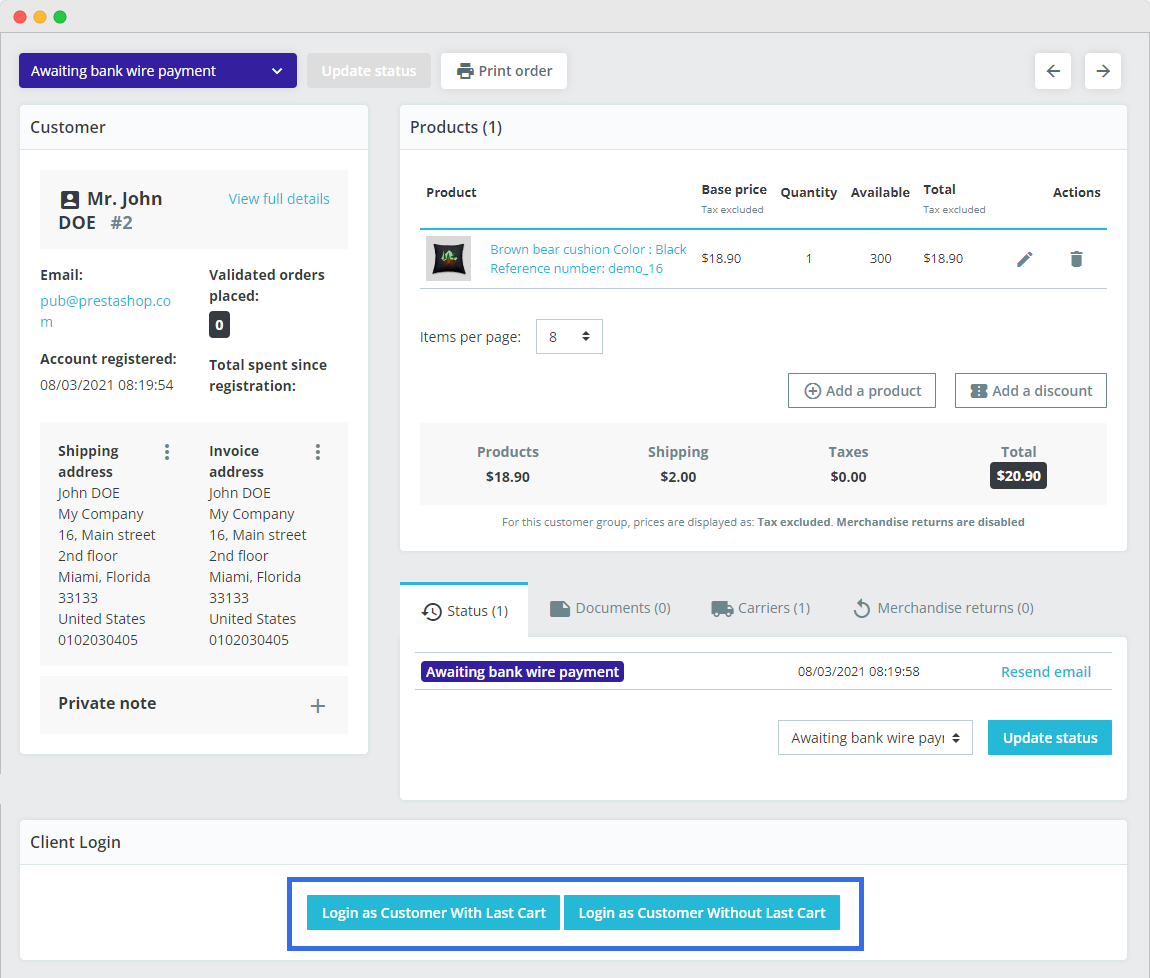Screen dimensions: 1150x978
Task: Go to previous order with left arrow
Action: [x=1053, y=71]
